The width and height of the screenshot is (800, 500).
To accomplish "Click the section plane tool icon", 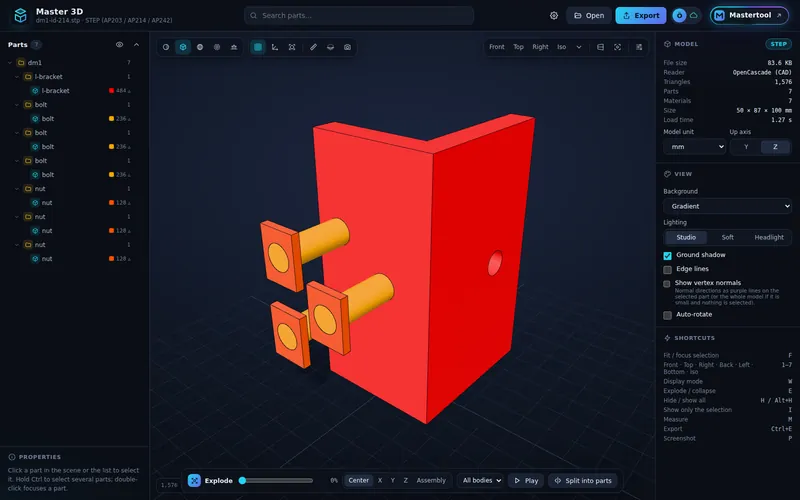I will (331, 47).
